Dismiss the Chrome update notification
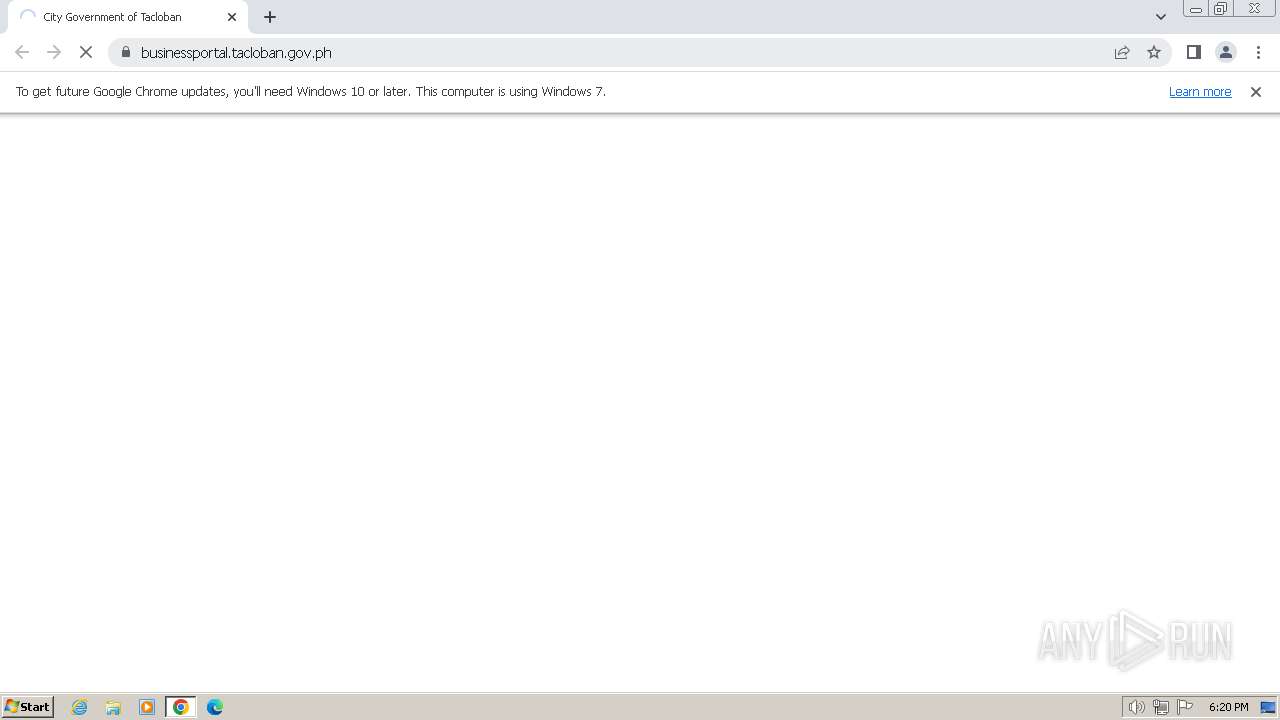1280x720 pixels. click(1256, 92)
